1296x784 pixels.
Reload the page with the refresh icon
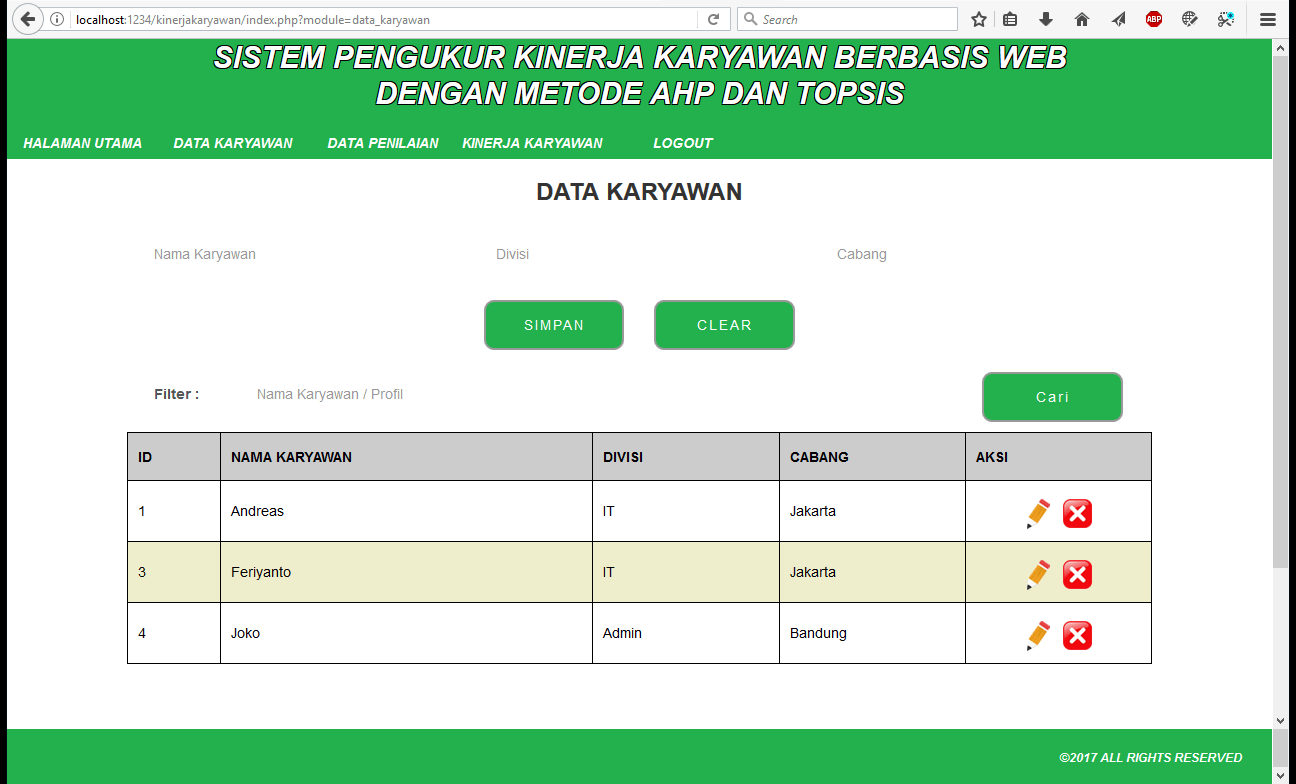[x=713, y=19]
